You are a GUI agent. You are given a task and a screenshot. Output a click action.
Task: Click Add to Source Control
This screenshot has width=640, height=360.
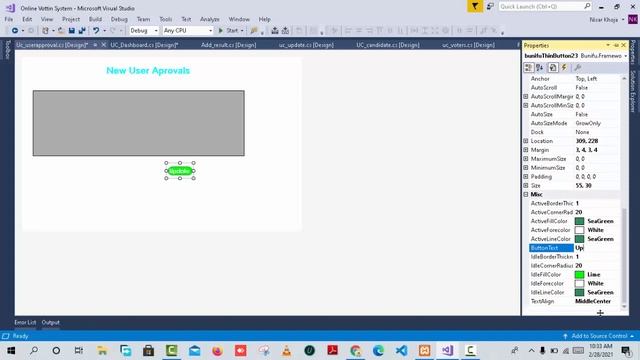pyautogui.click(x=599, y=336)
